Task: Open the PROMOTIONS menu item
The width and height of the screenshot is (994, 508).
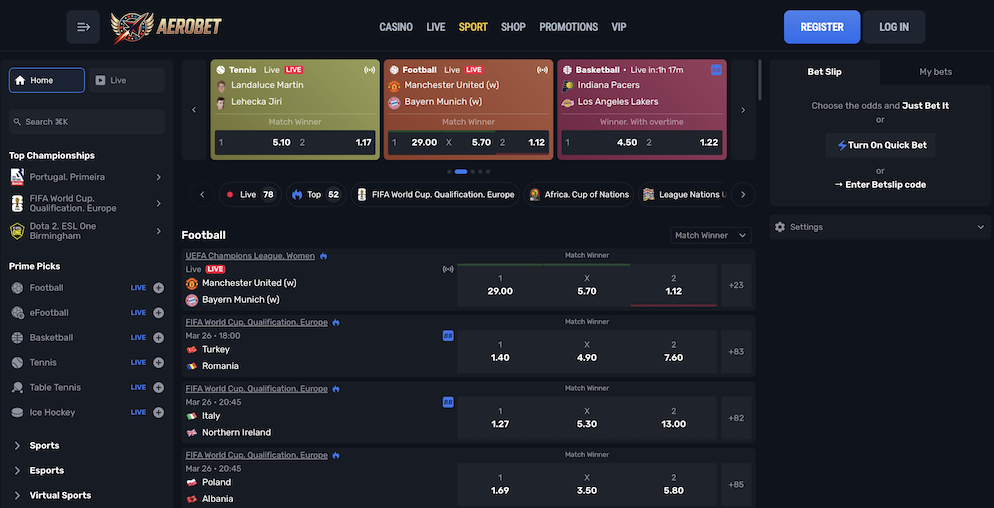Action: tap(569, 27)
